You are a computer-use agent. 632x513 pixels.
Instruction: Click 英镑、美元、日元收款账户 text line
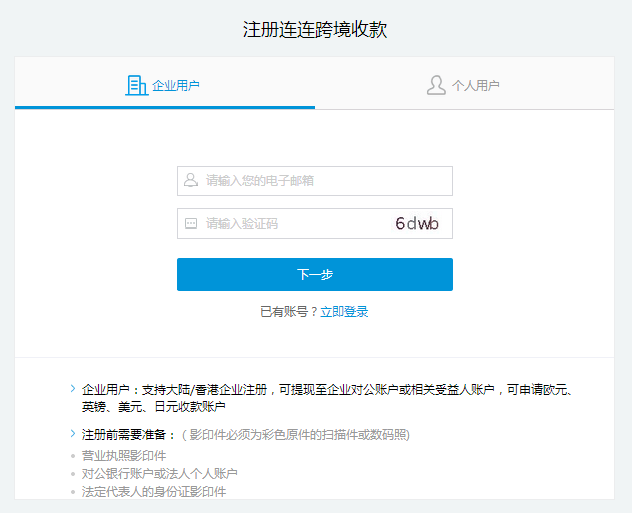pos(154,407)
